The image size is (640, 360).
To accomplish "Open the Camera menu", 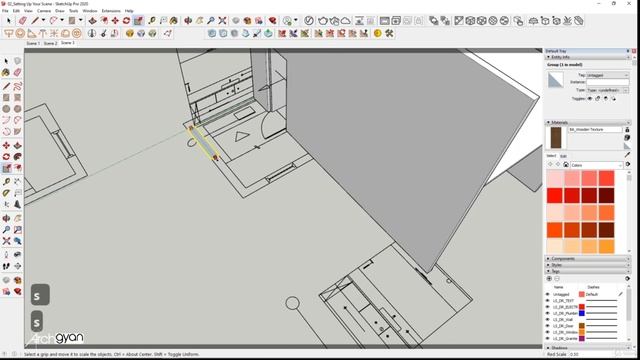I will pyautogui.click(x=44, y=11).
